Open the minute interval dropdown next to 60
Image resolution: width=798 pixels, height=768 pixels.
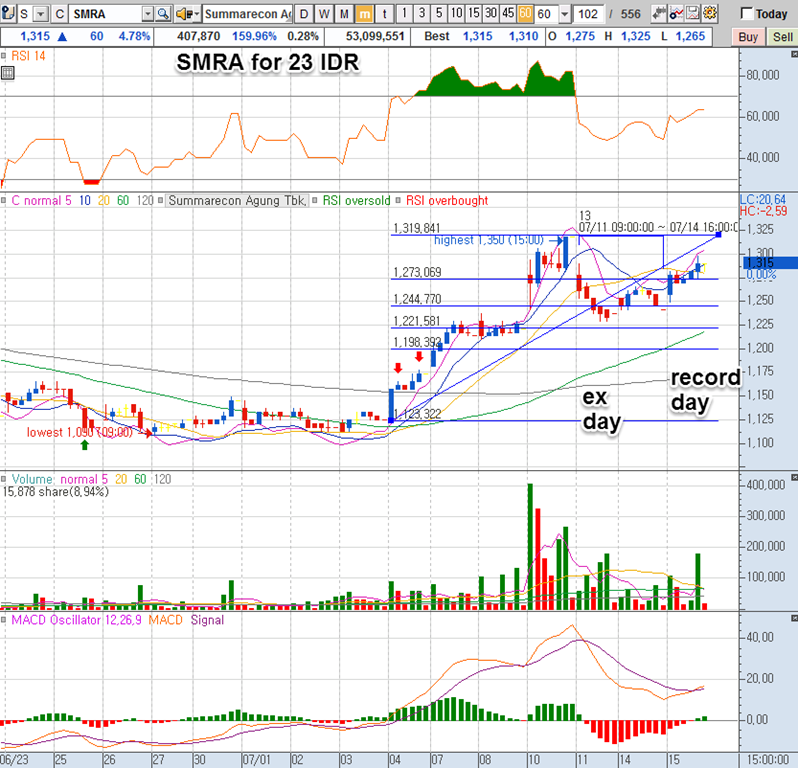pyautogui.click(x=566, y=14)
